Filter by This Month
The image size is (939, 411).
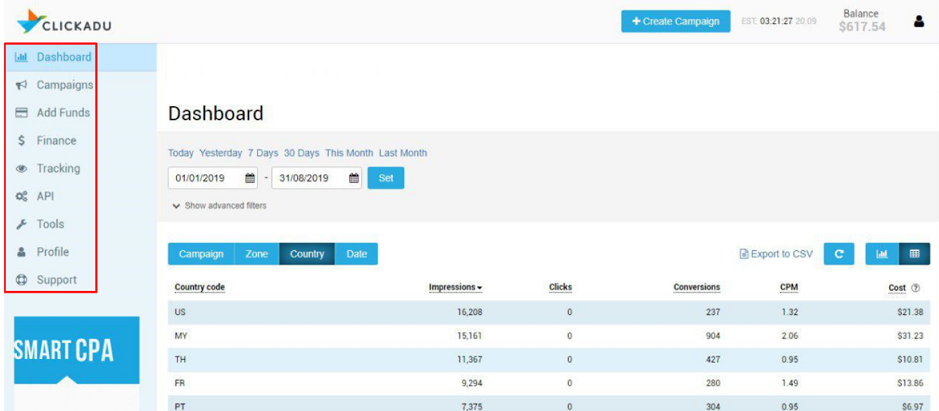pyautogui.click(x=349, y=153)
